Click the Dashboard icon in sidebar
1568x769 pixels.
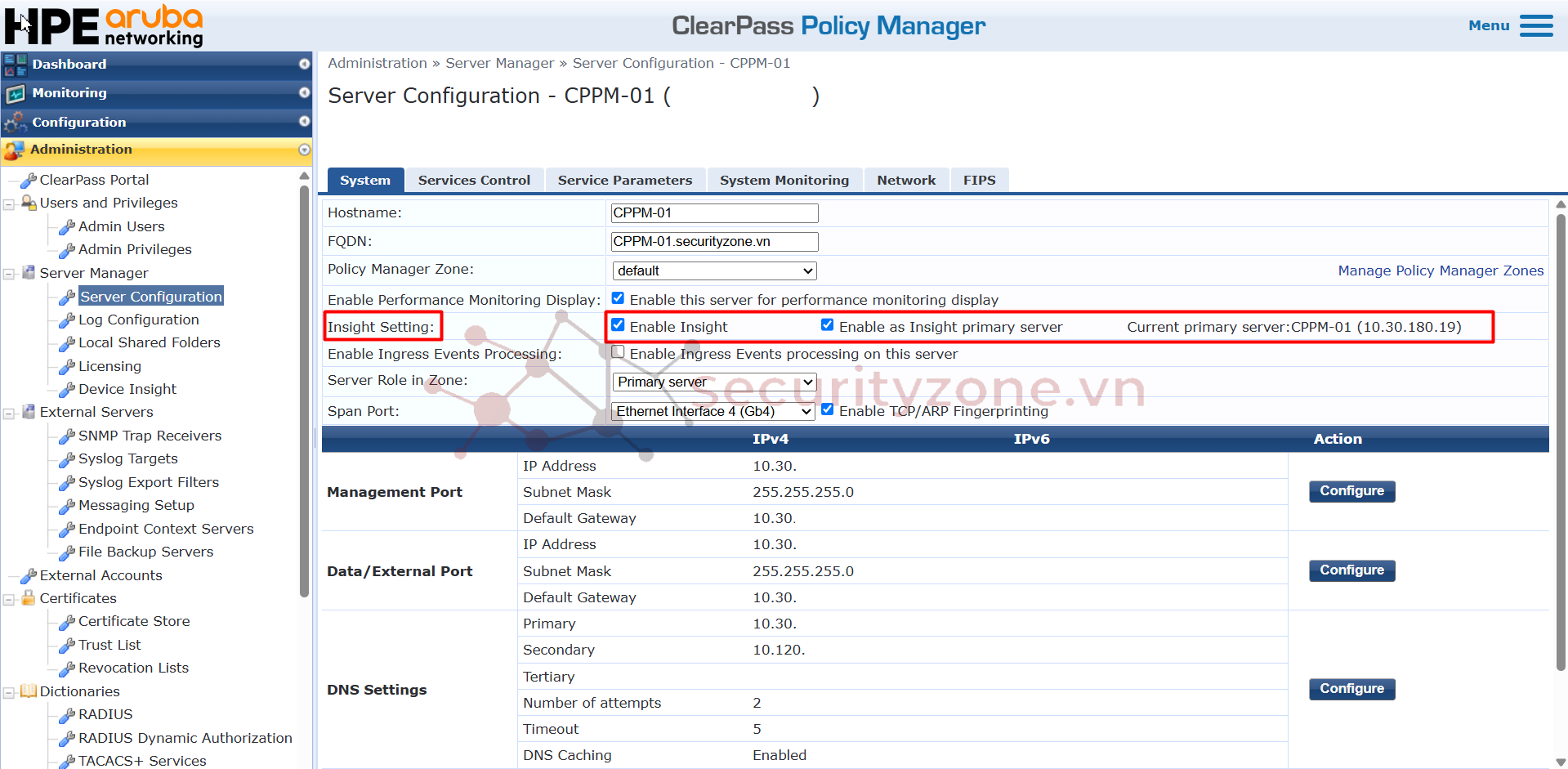point(15,65)
